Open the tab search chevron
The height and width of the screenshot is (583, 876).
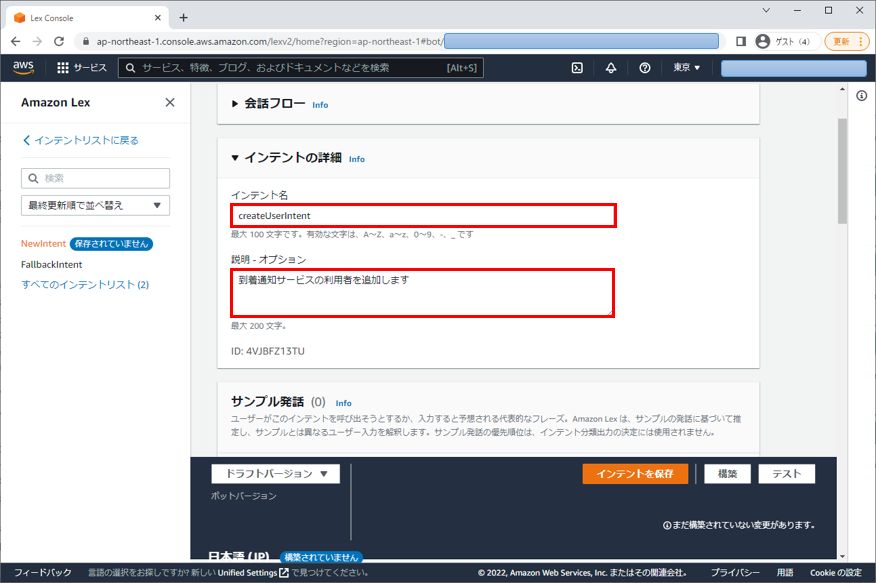point(766,11)
